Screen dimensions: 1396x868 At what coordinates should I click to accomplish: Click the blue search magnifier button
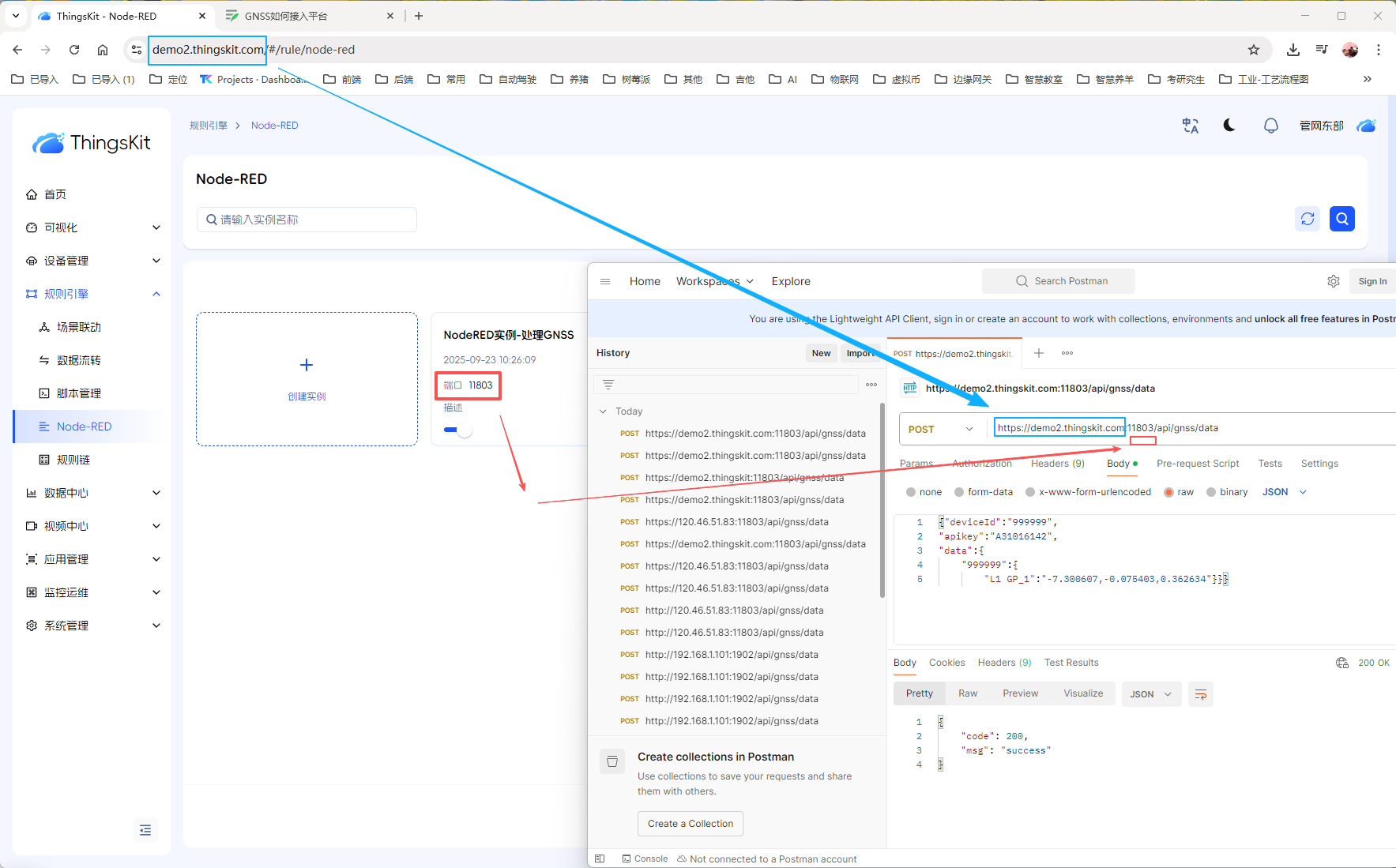pos(1341,219)
